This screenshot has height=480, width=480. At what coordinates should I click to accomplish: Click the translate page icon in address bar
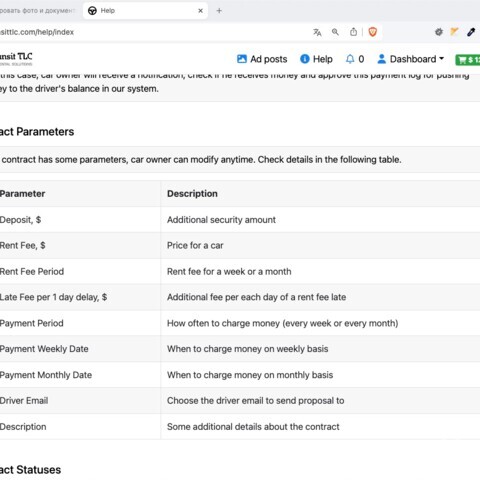pyautogui.click(x=317, y=32)
